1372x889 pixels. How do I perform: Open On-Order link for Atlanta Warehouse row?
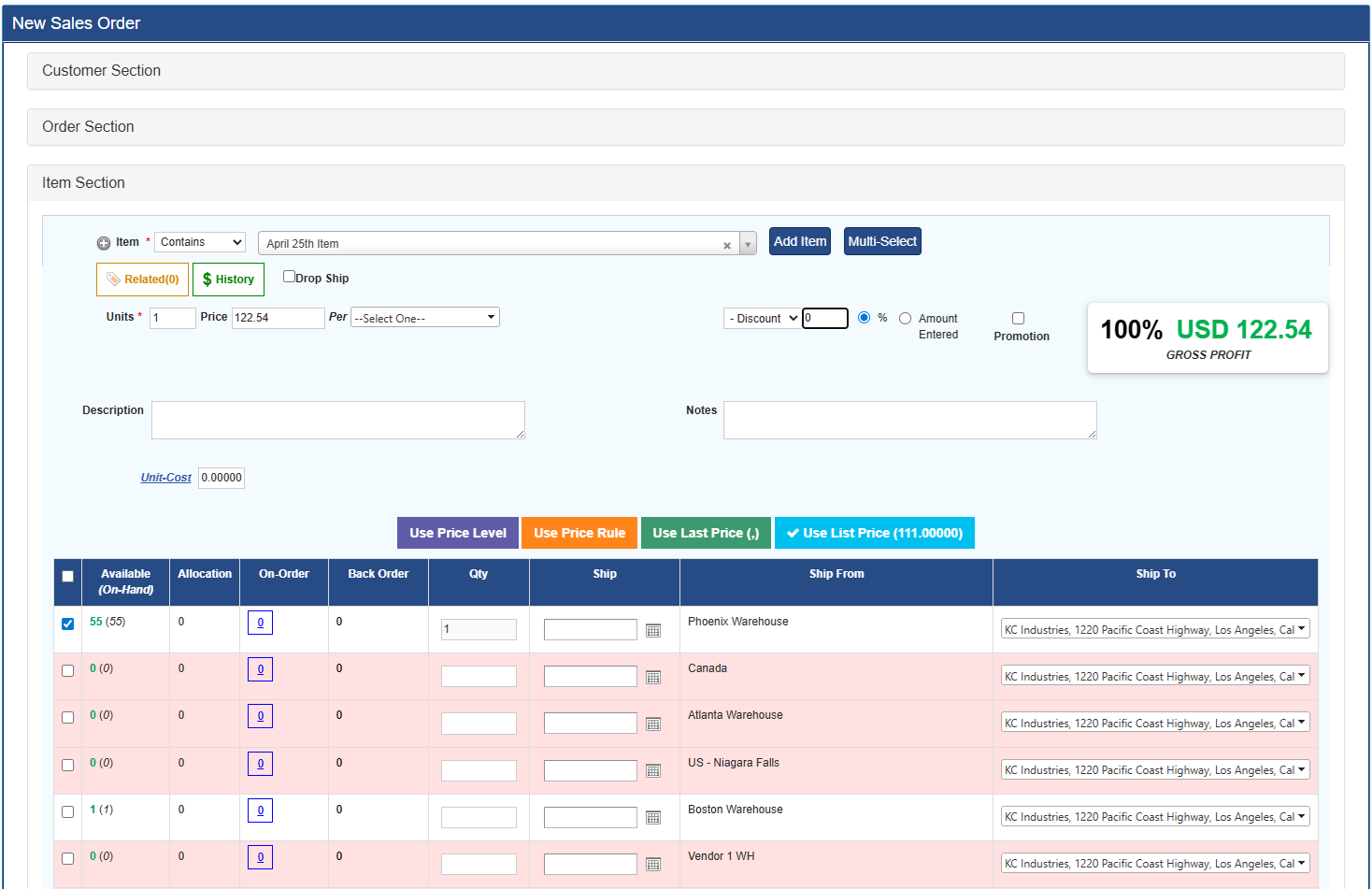point(260,716)
